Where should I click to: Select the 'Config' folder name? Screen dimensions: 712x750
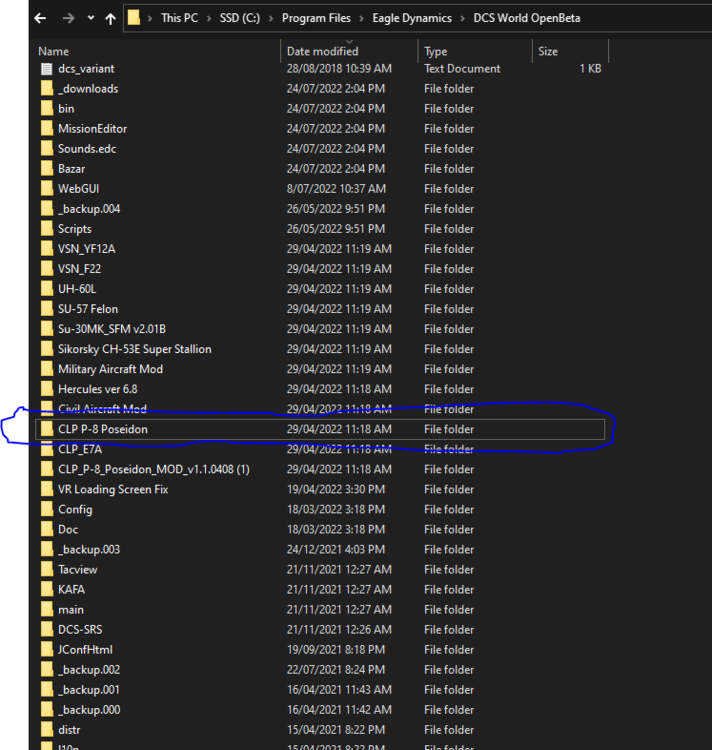(x=75, y=509)
